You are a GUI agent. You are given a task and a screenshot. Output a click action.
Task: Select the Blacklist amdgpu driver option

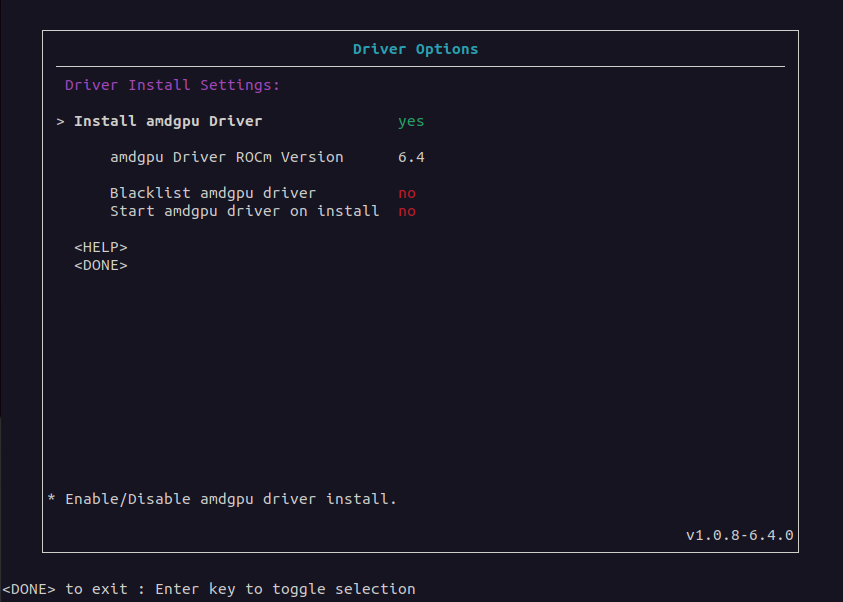point(212,193)
